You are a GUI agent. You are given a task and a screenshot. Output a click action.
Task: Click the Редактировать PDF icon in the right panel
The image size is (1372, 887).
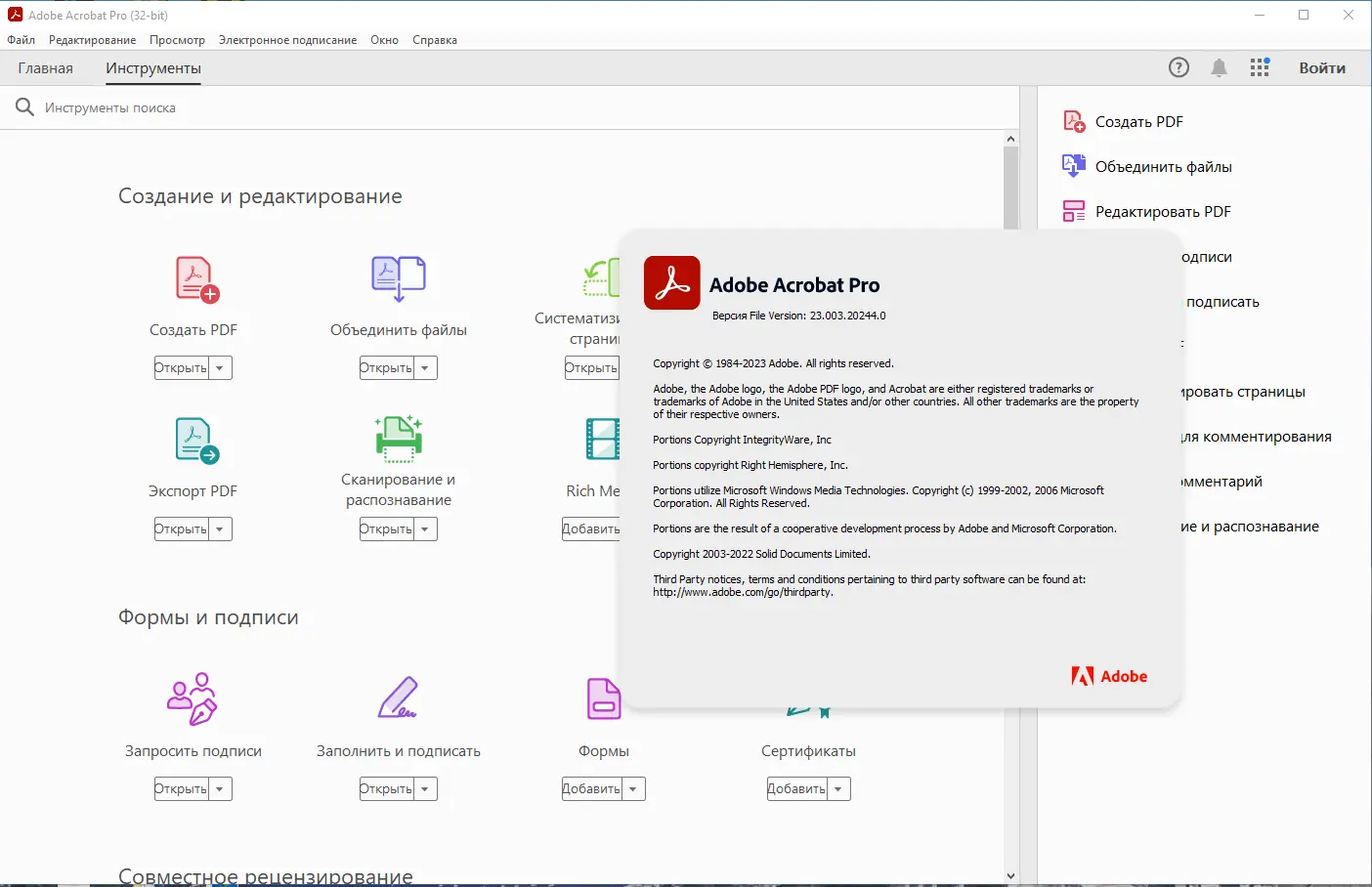tap(1074, 211)
